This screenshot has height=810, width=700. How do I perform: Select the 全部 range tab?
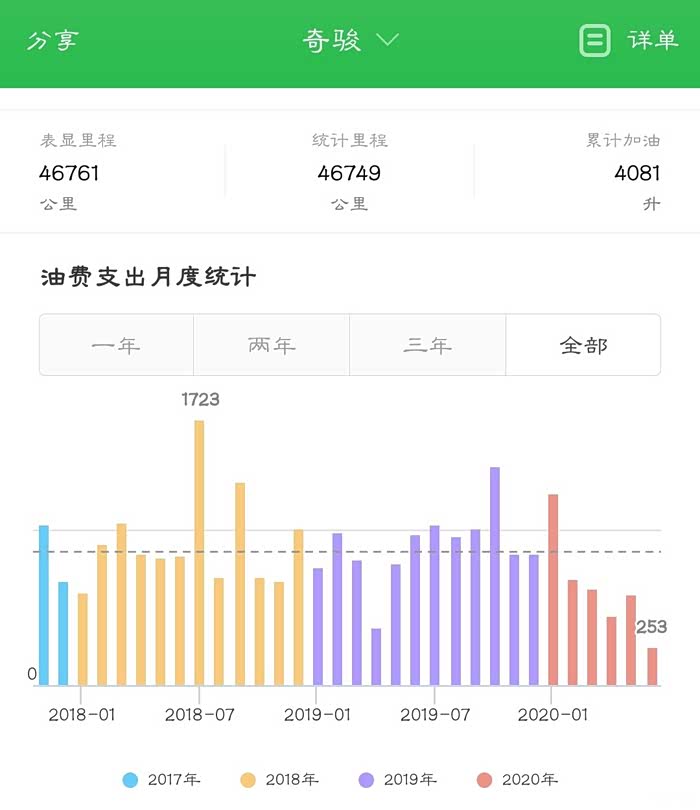583,345
